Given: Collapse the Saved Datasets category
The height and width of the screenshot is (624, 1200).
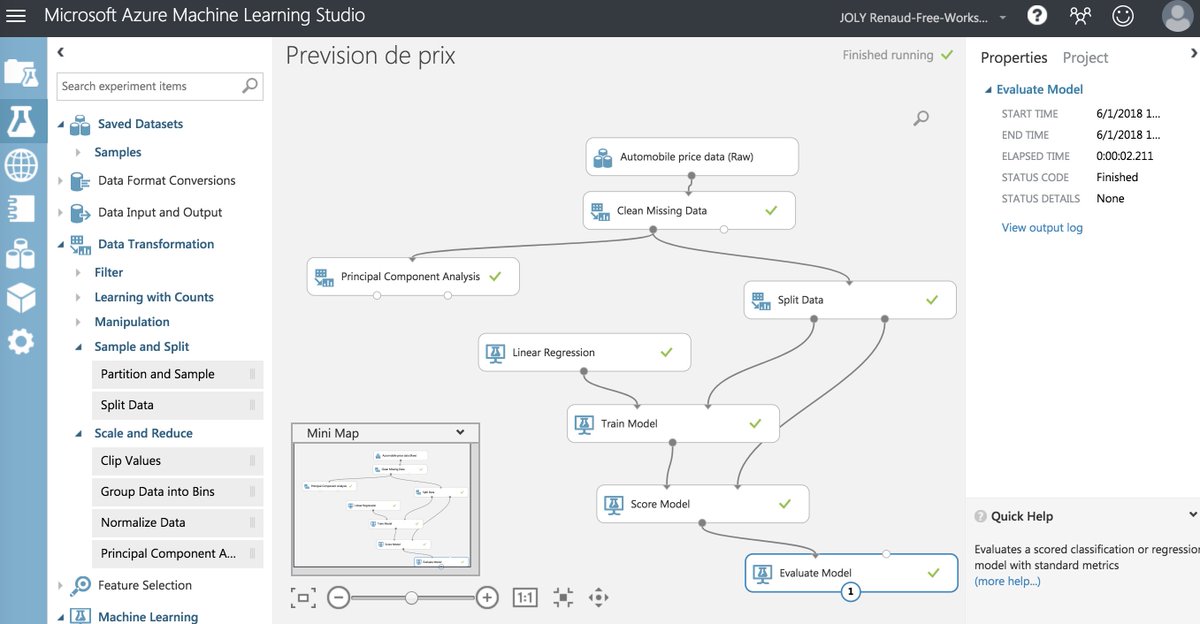Looking at the screenshot, I should [x=60, y=124].
